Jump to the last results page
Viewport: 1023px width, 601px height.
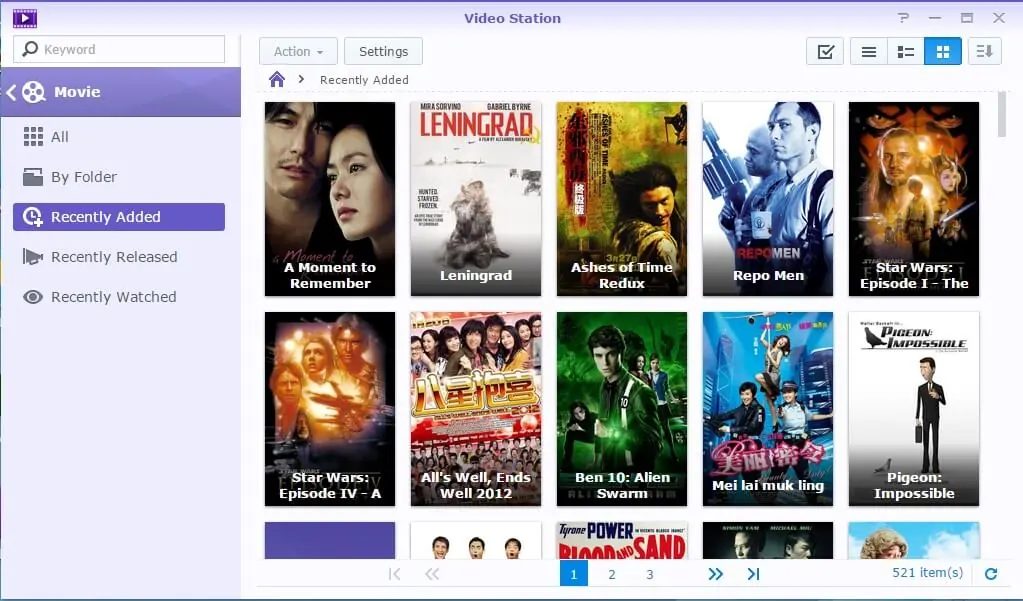pyautogui.click(x=753, y=574)
